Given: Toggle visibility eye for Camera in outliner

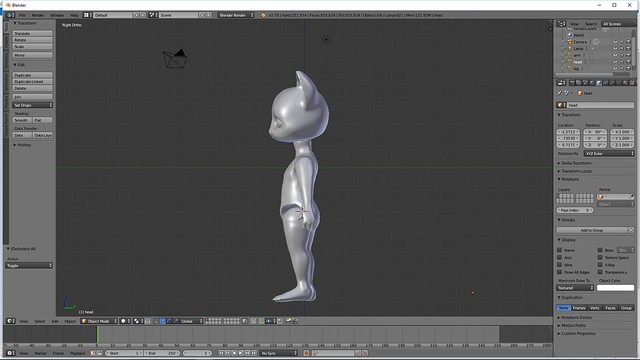Looking at the screenshot, I should [615, 42].
